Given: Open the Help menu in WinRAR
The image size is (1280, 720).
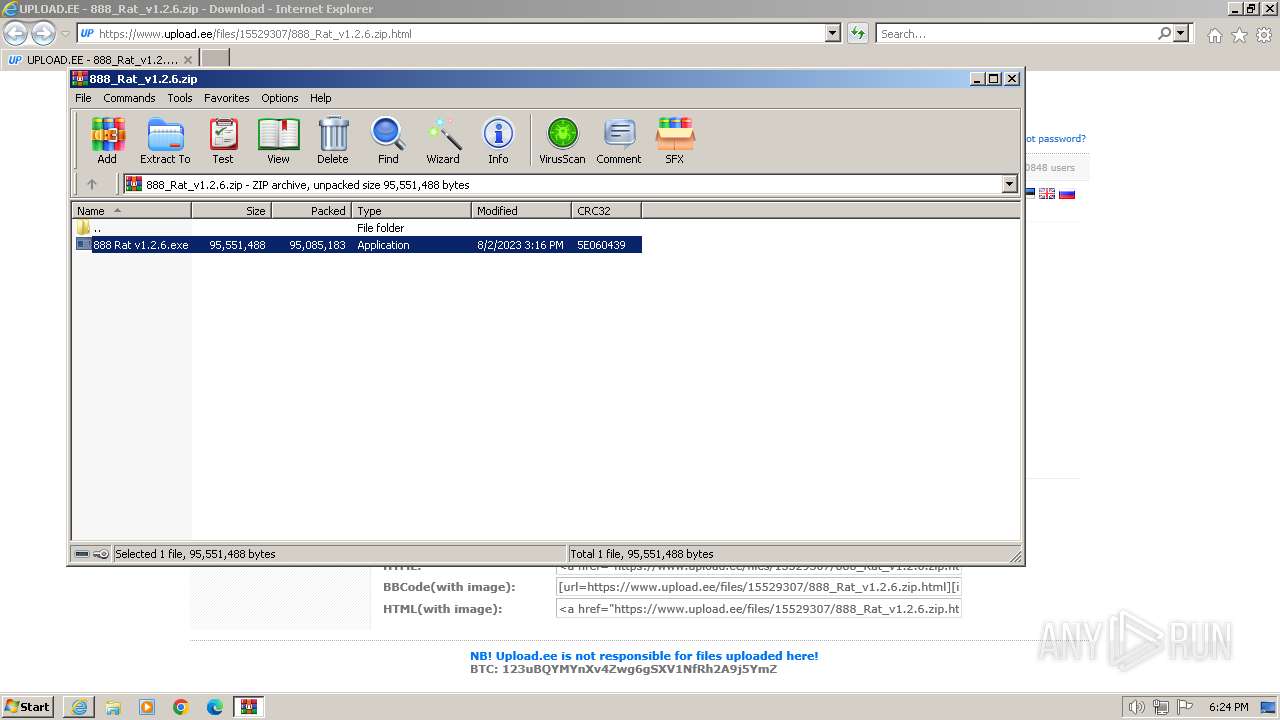Looking at the screenshot, I should (x=321, y=98).
